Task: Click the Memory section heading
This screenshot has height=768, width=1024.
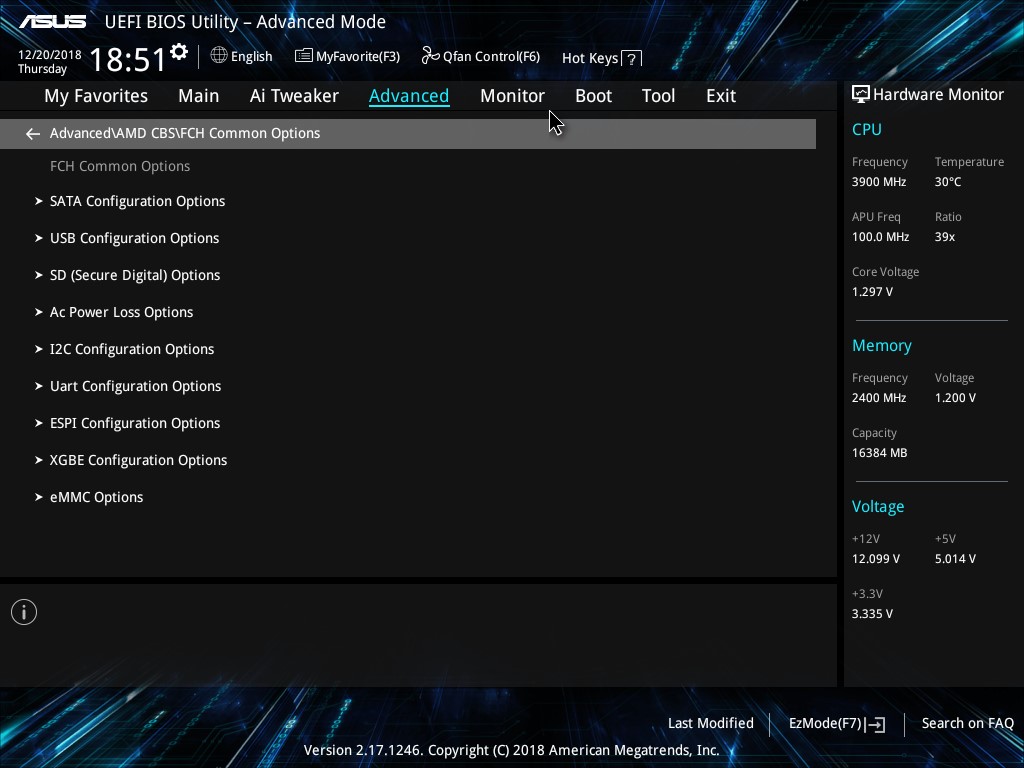Action: (x=882, y=346)
